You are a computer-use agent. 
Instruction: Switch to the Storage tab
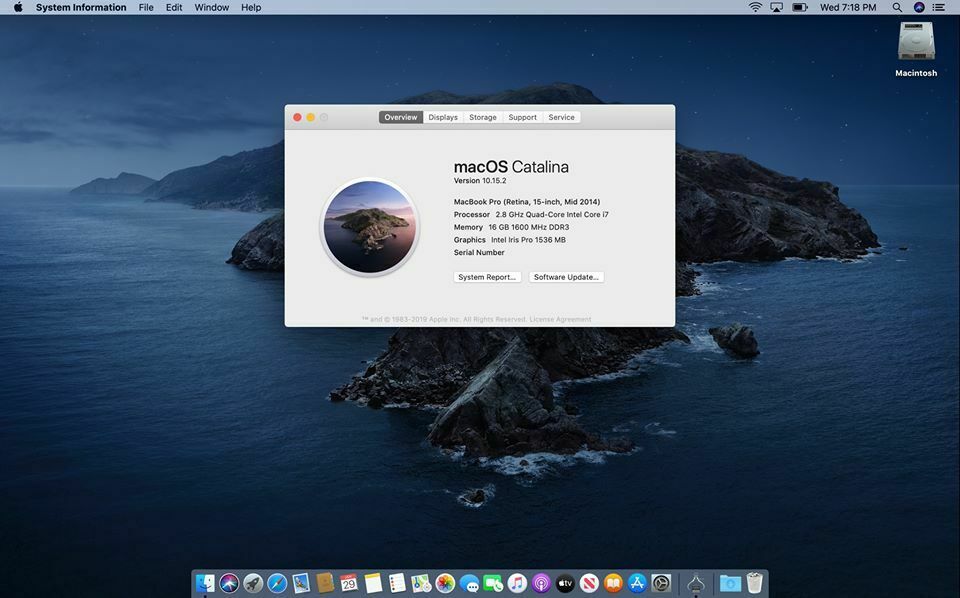pyautogui.click(x=482, y=117)
